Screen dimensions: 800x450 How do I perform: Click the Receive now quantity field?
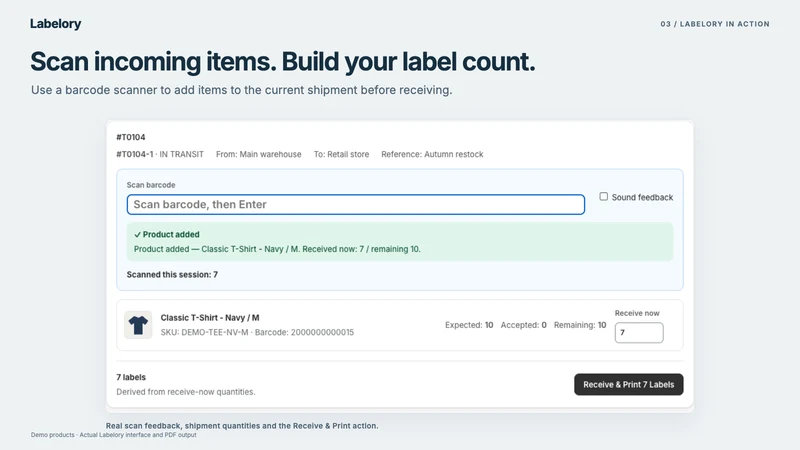[x=639, y=333]
